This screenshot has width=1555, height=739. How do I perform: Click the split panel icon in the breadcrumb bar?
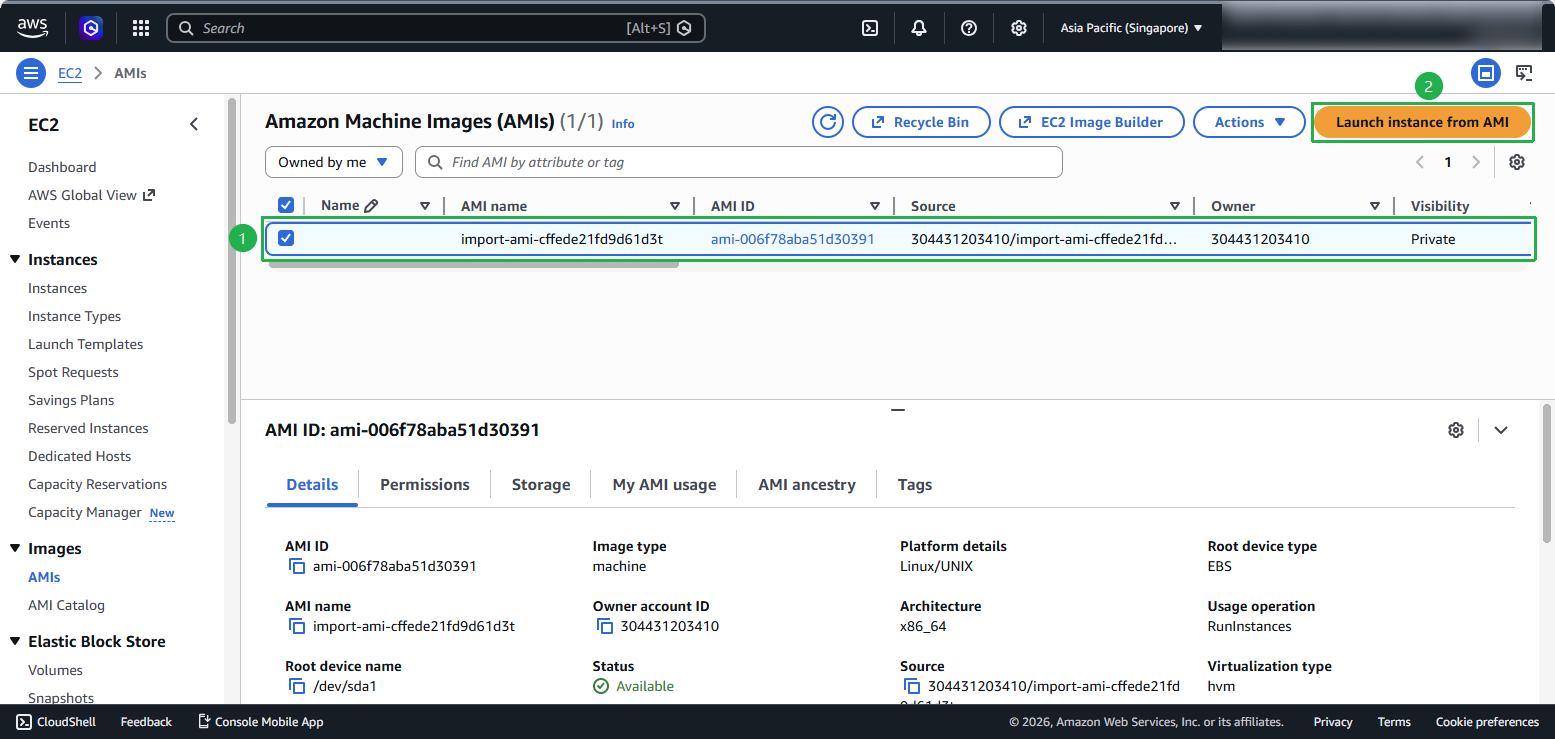1486,73
